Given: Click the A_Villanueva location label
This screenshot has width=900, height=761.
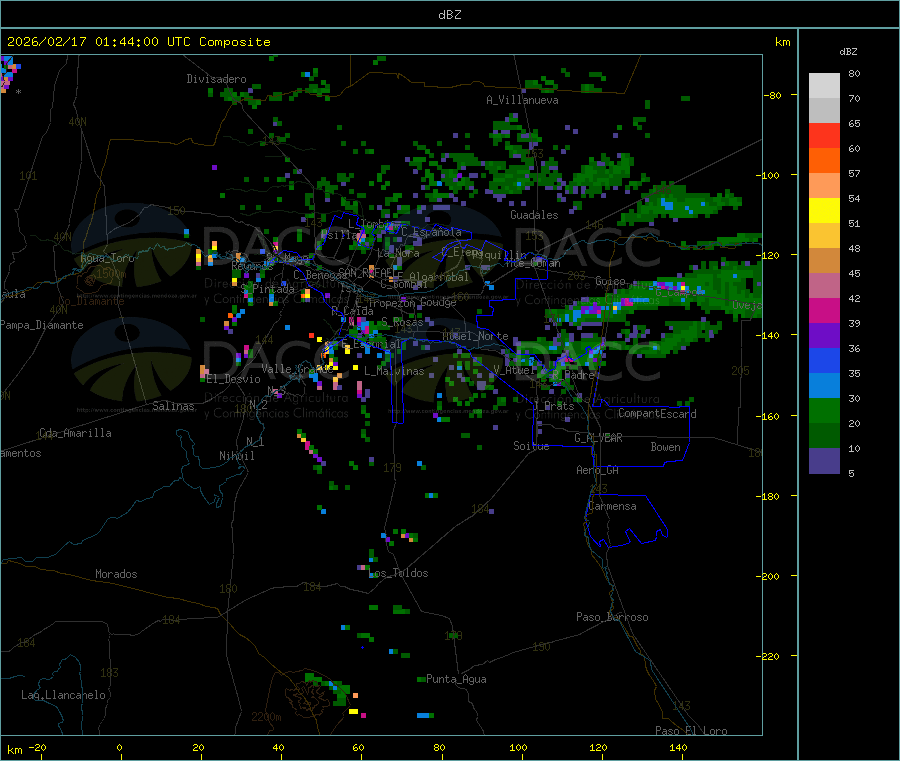Looking at the screenshot, I should coord(522,100).
